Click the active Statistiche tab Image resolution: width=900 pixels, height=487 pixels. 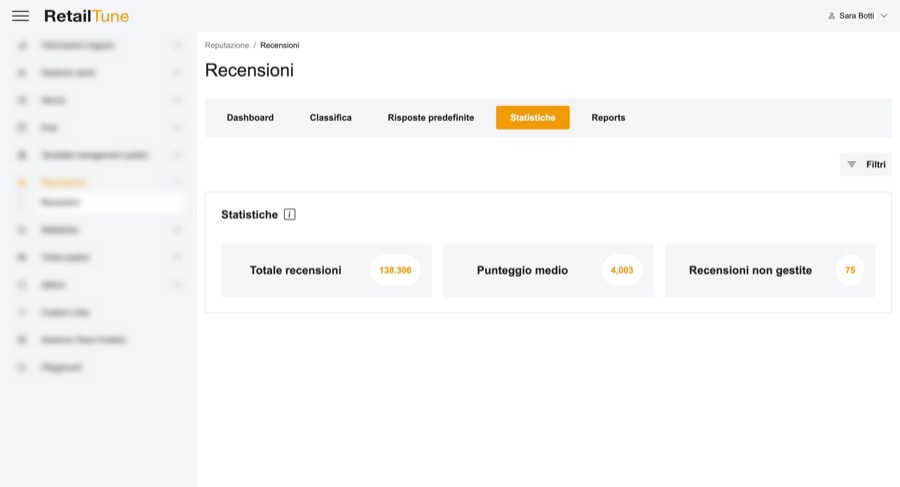click(x=533, y=118)
